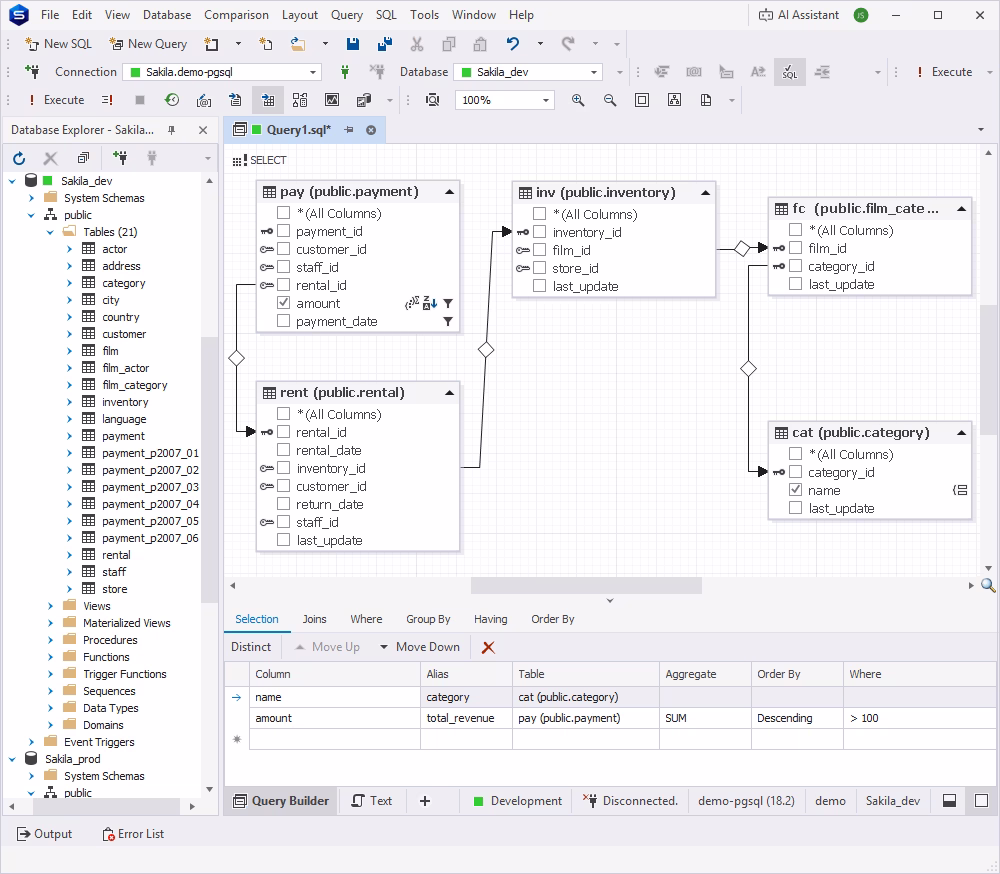Click the diagram vertical scrollbar thumb
Image resolution: width=1000 pixels, height=874 pixels.
pos(989,370)
